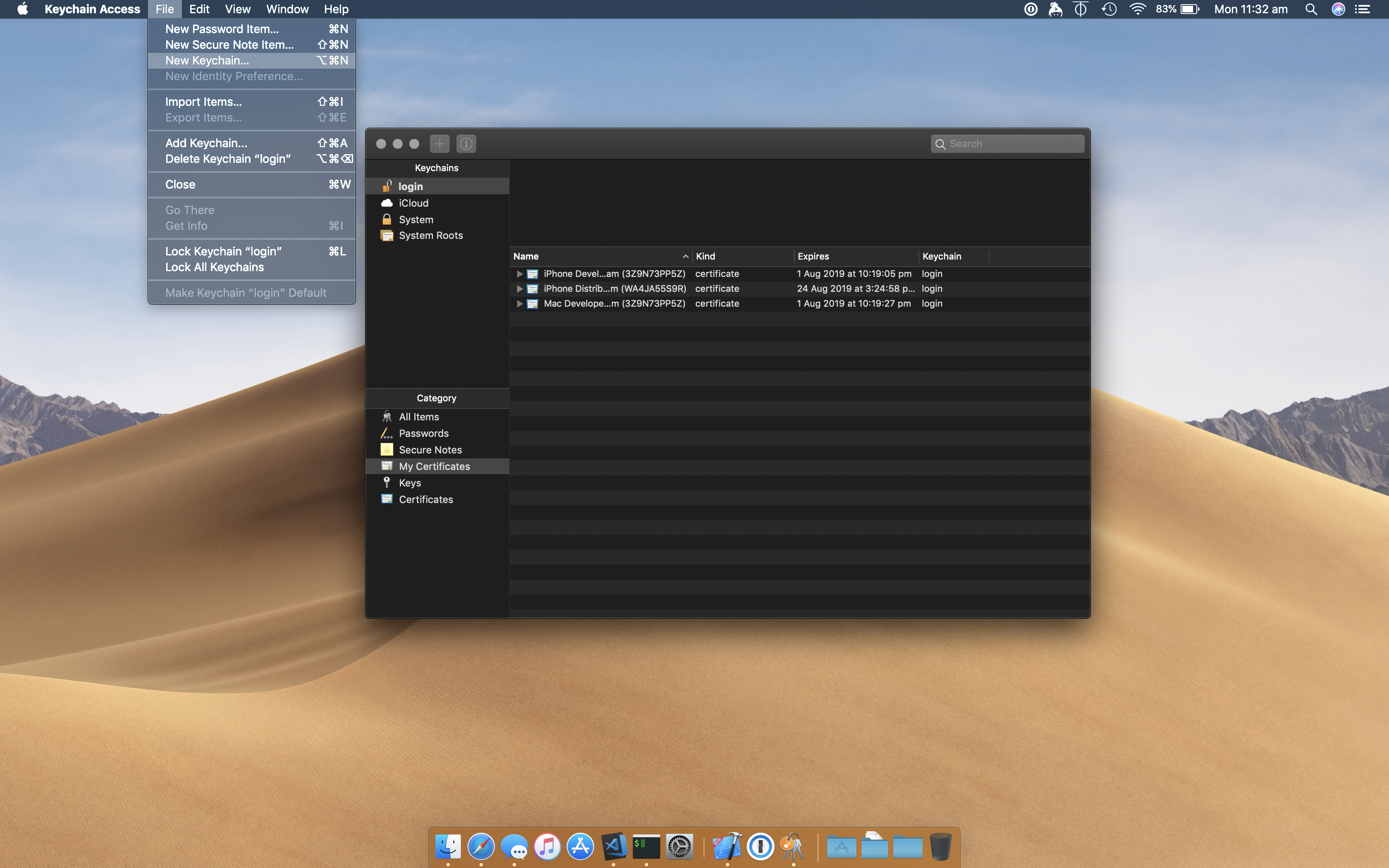Viewport: 1389px width, 868px height.
Task: Select Keys category
Action: (437, 483)
